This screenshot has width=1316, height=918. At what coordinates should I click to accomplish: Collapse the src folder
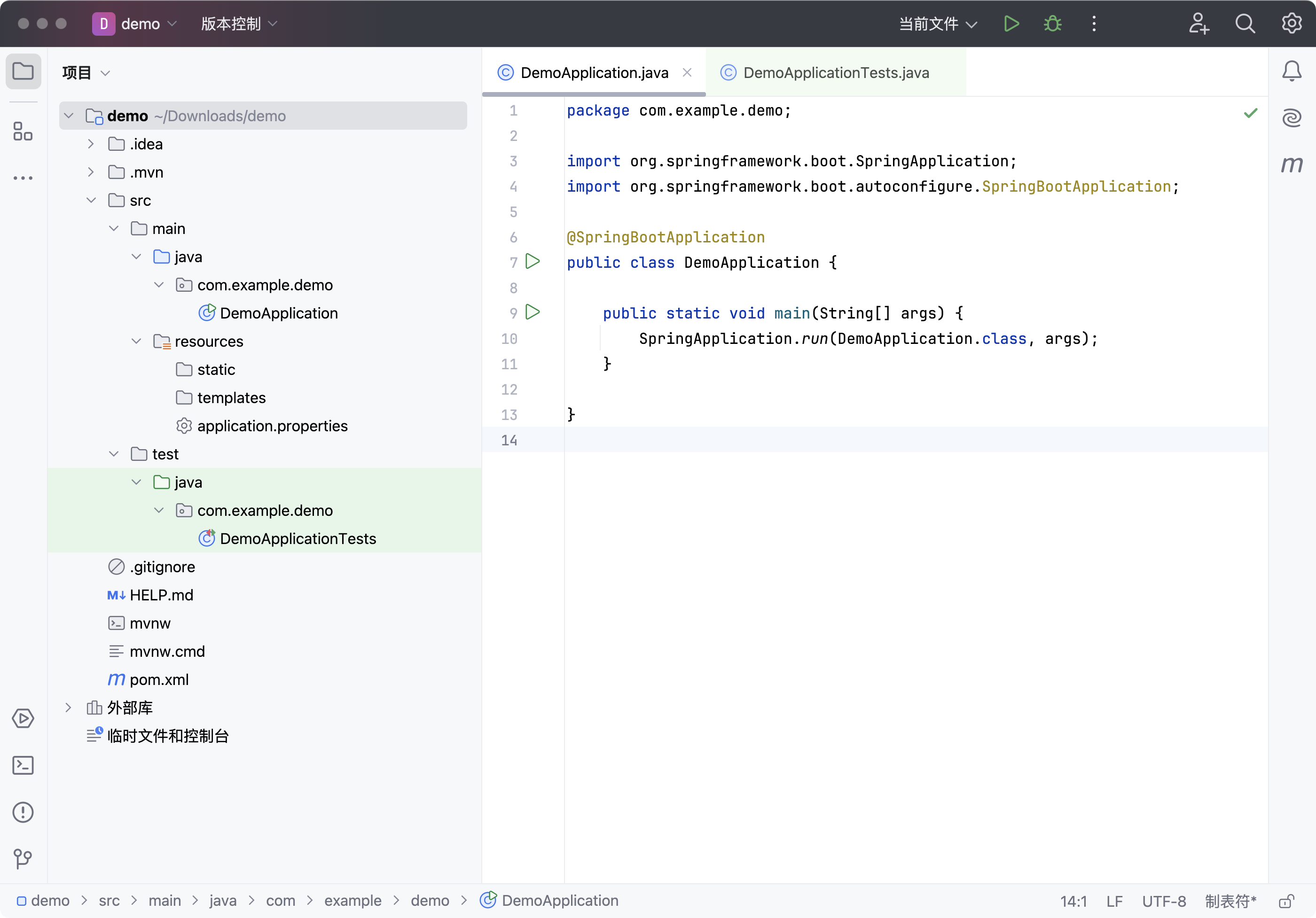pos(91,200)
